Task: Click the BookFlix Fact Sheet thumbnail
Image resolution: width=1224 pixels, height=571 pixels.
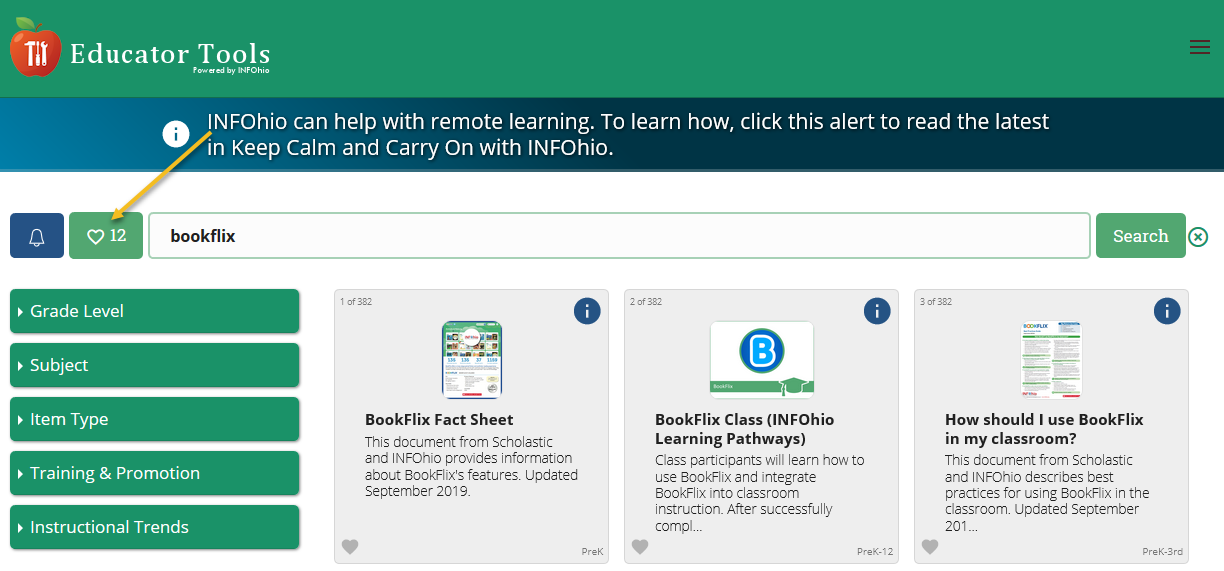Action: click(472, 360)
